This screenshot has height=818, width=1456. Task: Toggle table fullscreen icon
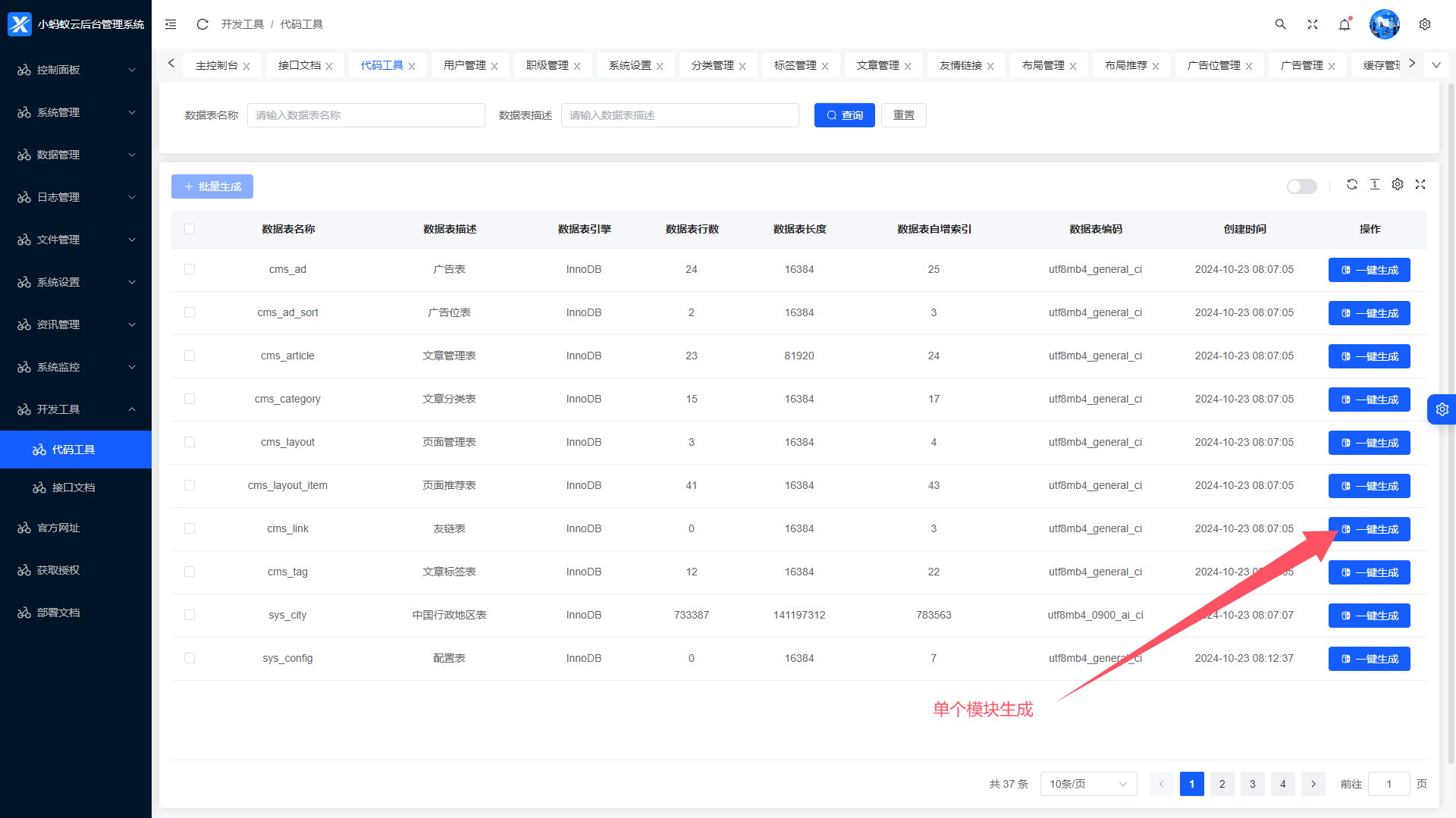click(1420, 184)
